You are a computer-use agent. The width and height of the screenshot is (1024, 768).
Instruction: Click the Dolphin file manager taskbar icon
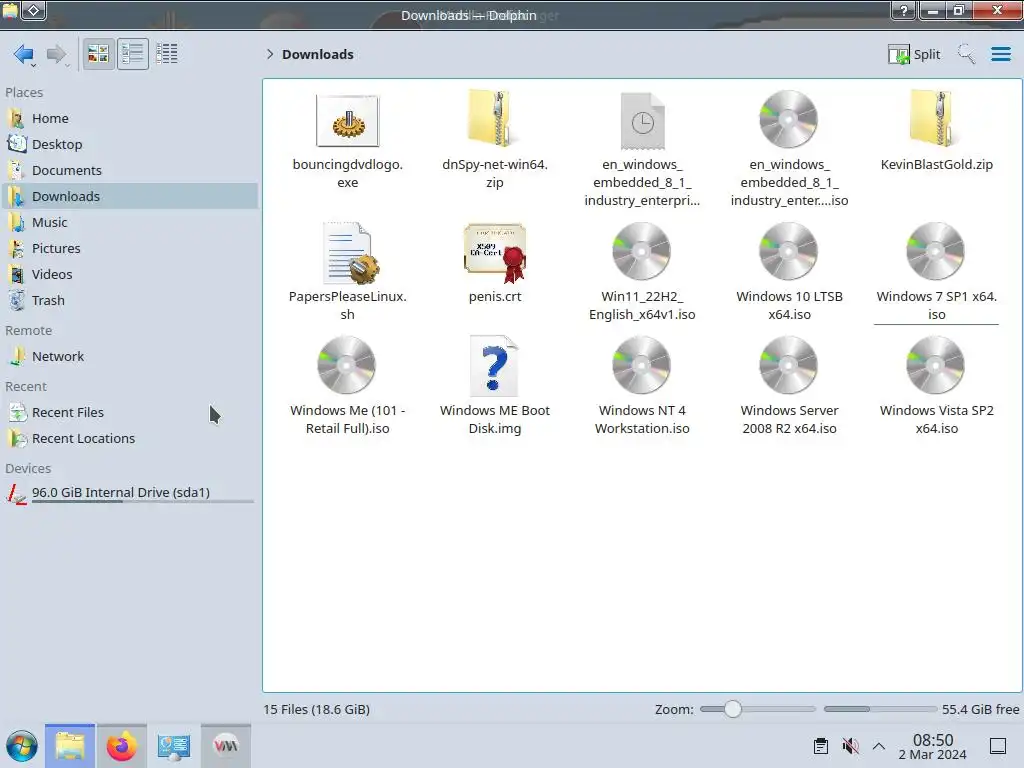point(70,746)
